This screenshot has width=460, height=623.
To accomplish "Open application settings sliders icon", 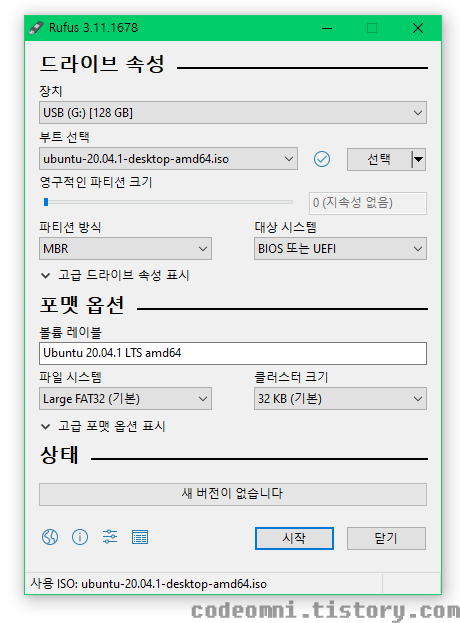I will pyautogui.click(x=110, y=537).
